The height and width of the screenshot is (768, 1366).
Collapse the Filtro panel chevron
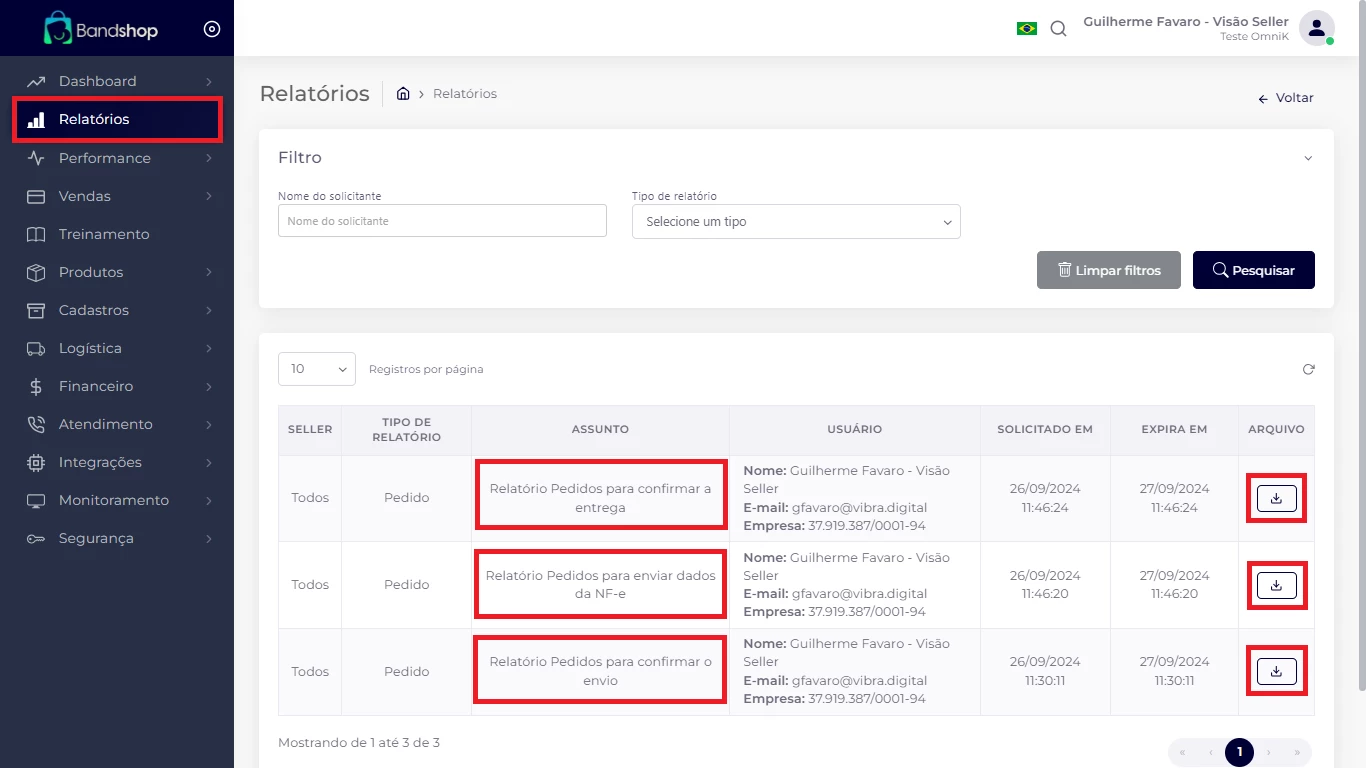[1308, 158]
